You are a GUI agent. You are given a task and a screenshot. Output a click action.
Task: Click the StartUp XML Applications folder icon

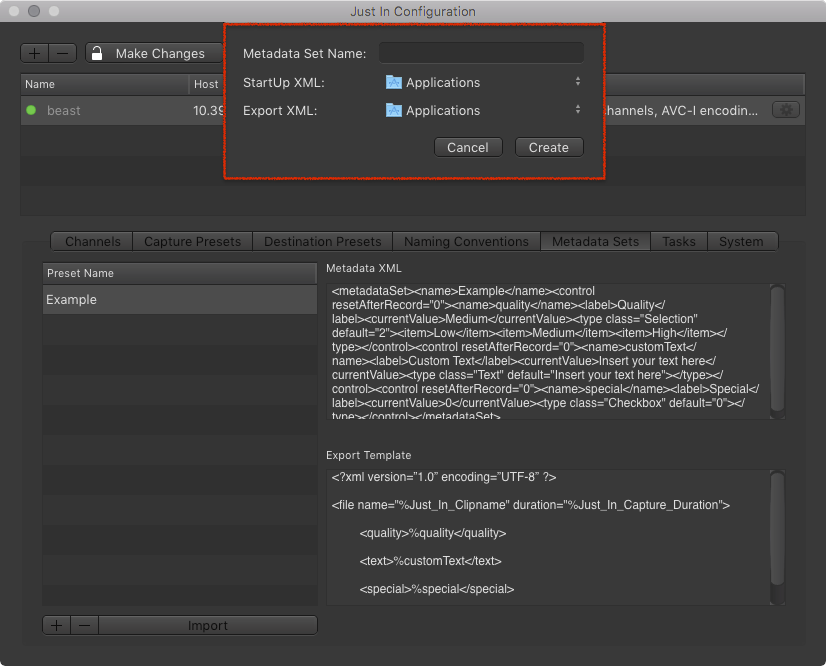(394, 82)
